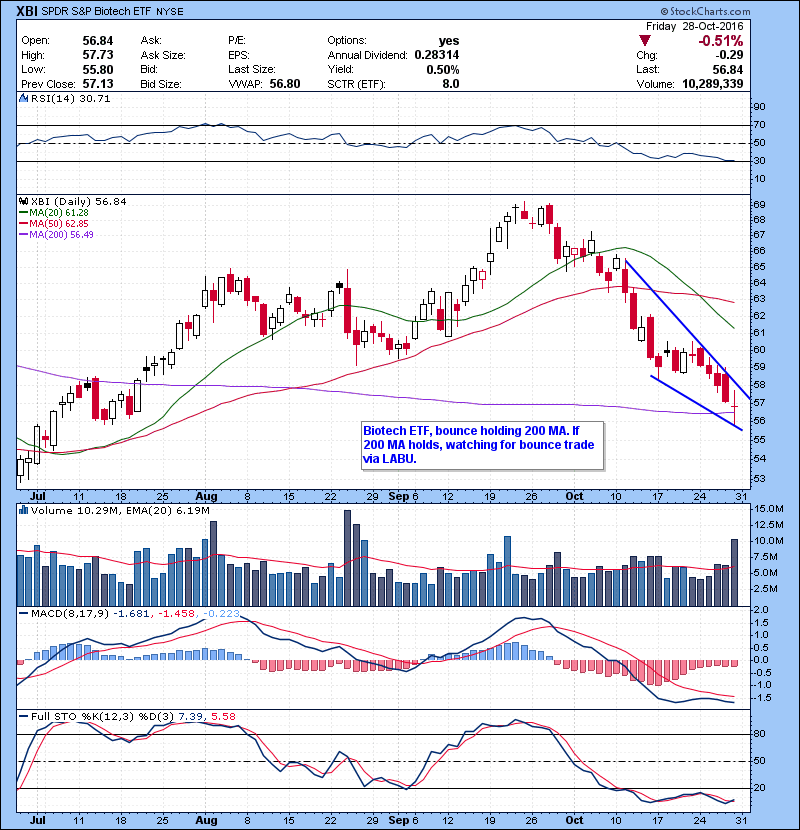Click the Volume 10.29M, EMA(20) 6.19M label
Viewport: 800px width, 830px height.
click(120, 510)
